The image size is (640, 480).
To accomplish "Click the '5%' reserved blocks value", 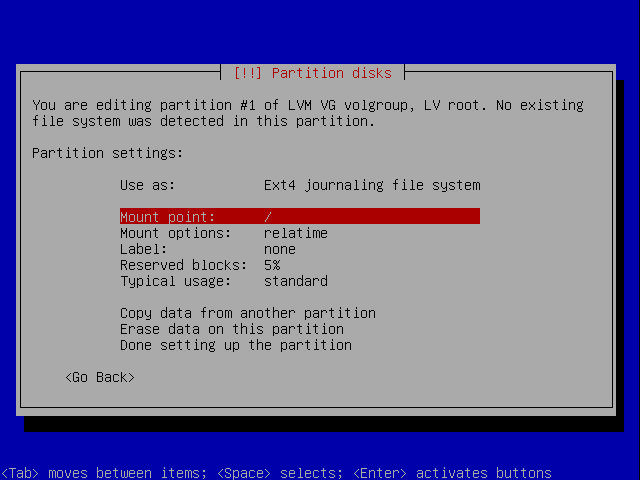I will (x=271, y=265).
